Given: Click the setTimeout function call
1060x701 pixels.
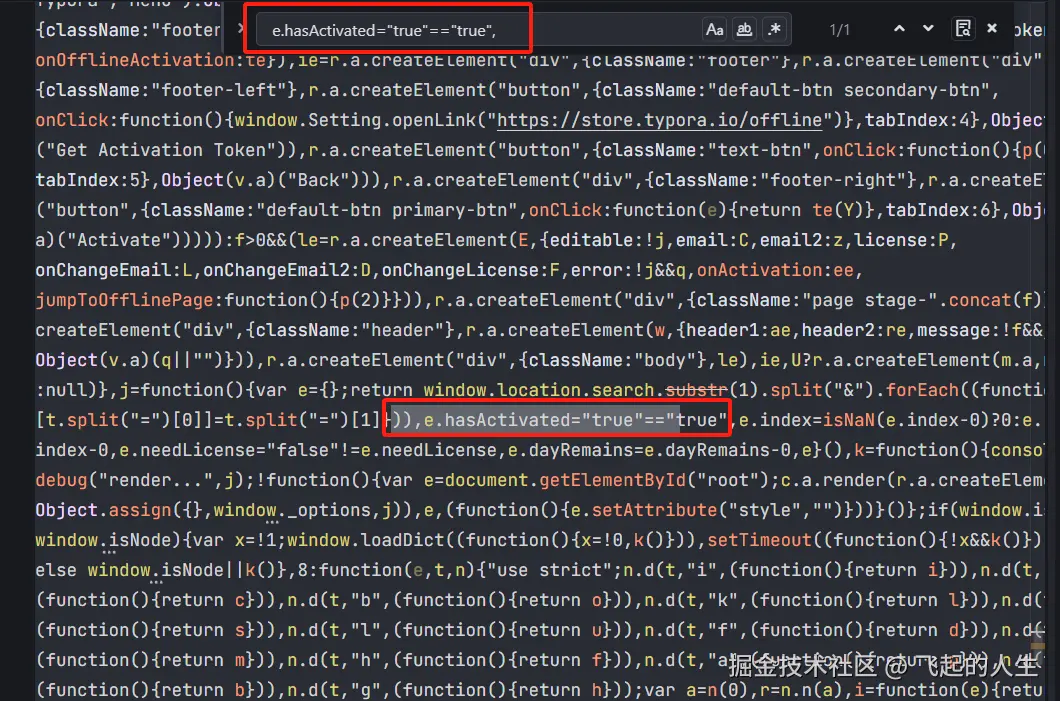Looking at the screenshot, I should (x=762, y=540).
